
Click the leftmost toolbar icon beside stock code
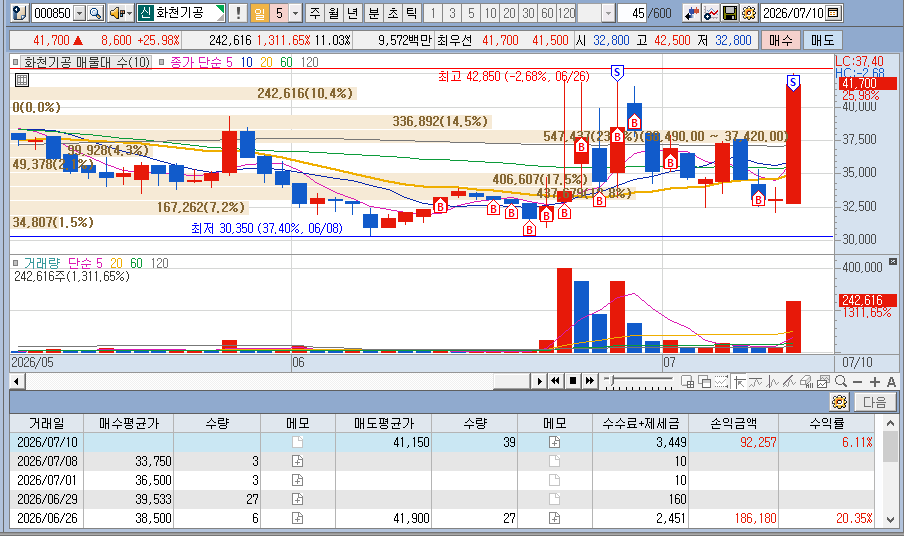[x=19, y=13]
